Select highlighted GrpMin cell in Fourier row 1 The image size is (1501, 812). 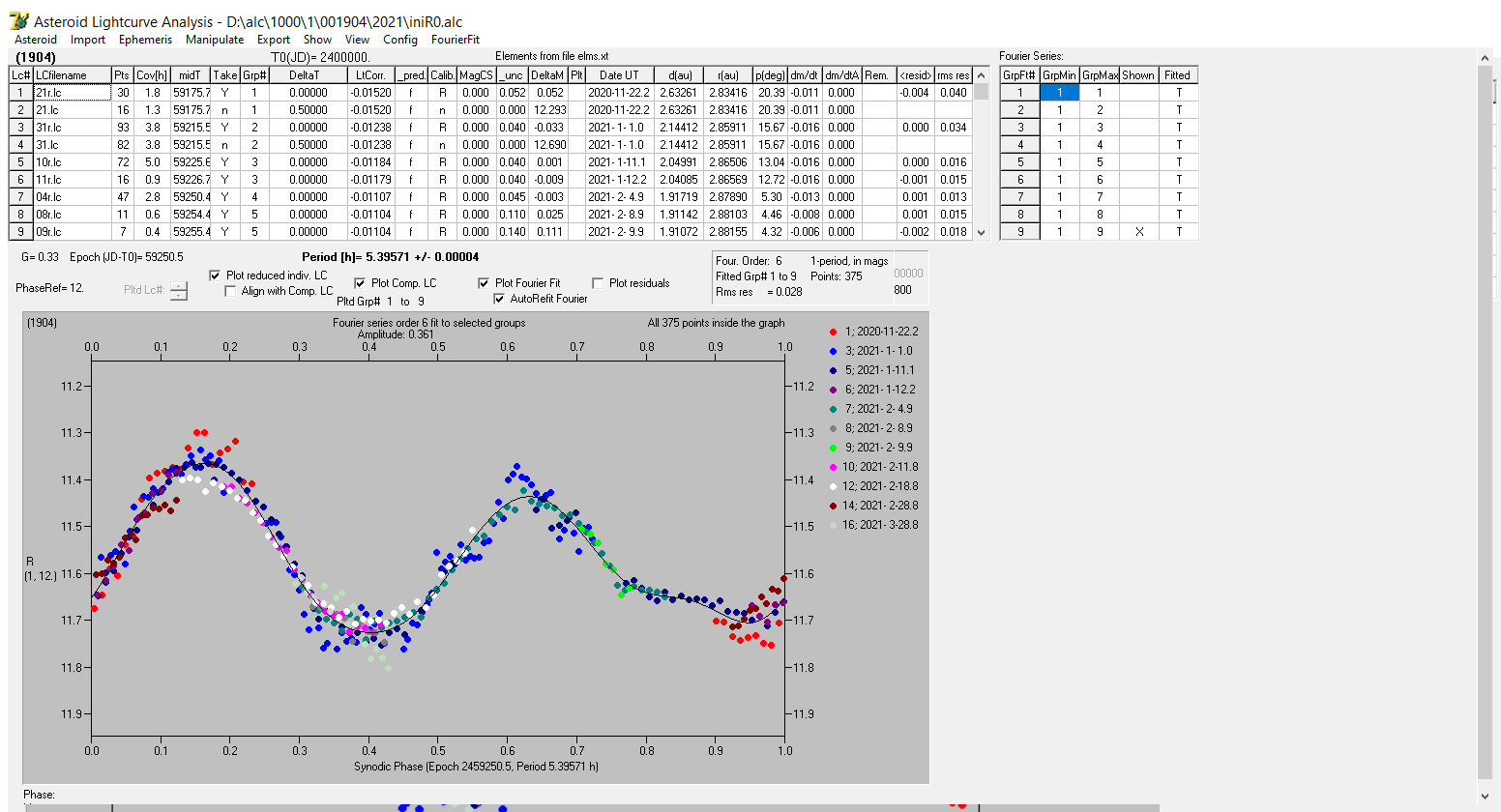coord(1059,93)
